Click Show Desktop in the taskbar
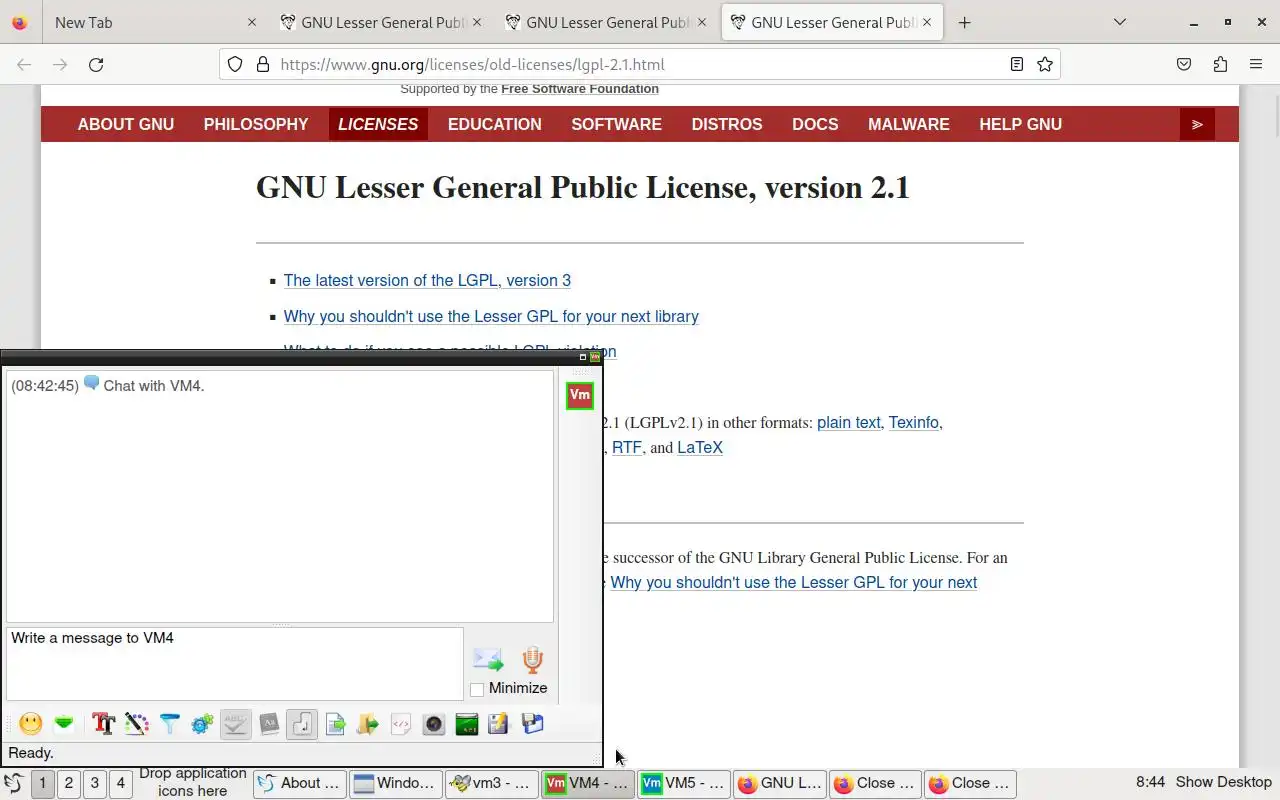 coord(1224,782)
